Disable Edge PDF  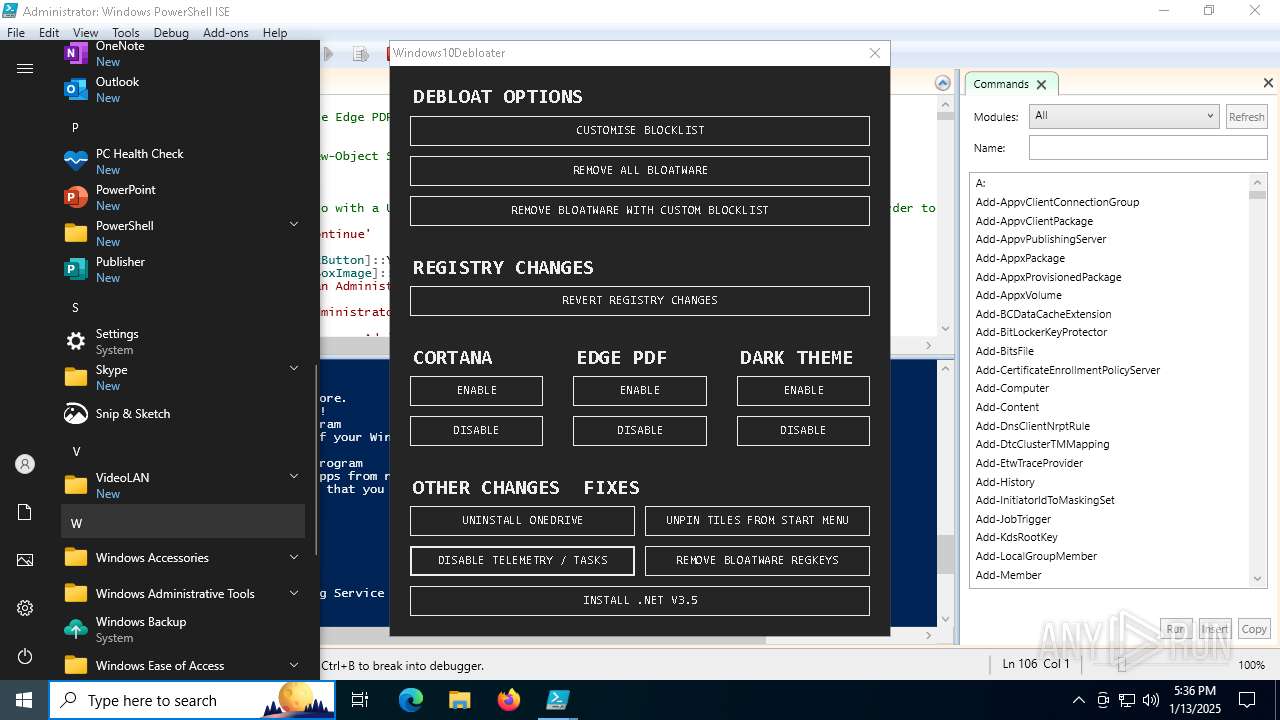coord(640,431)
